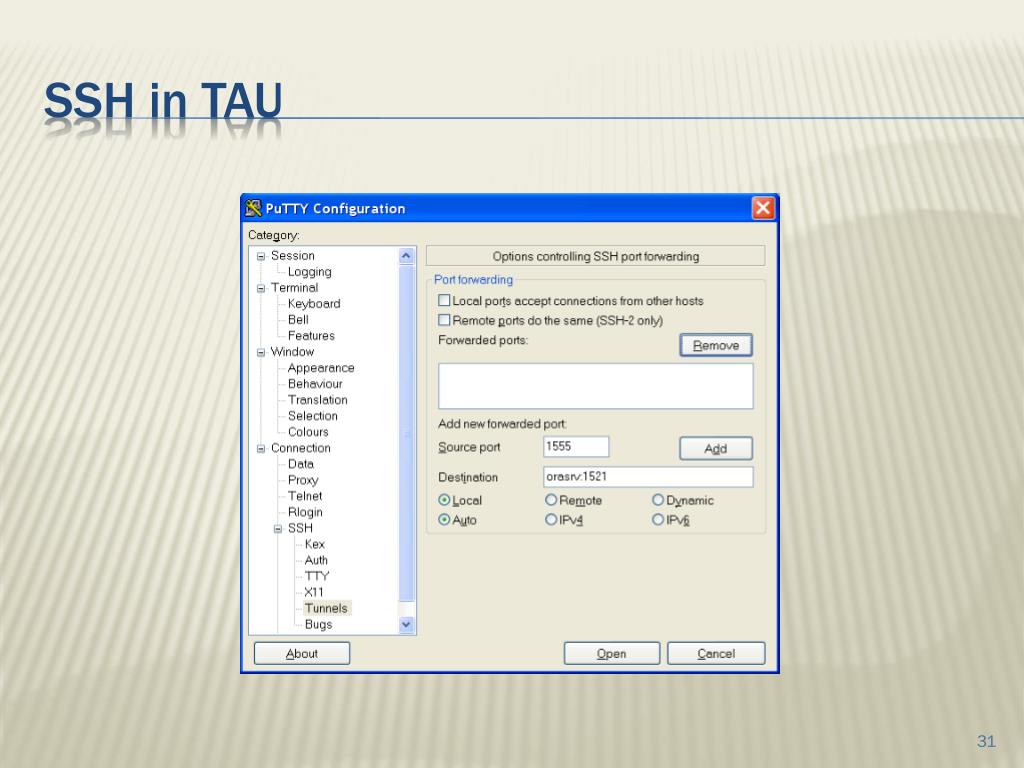The image size is (1024, 768).
Task: Click the PuTTY icon in title bar
Action: (x=253, y=208)
